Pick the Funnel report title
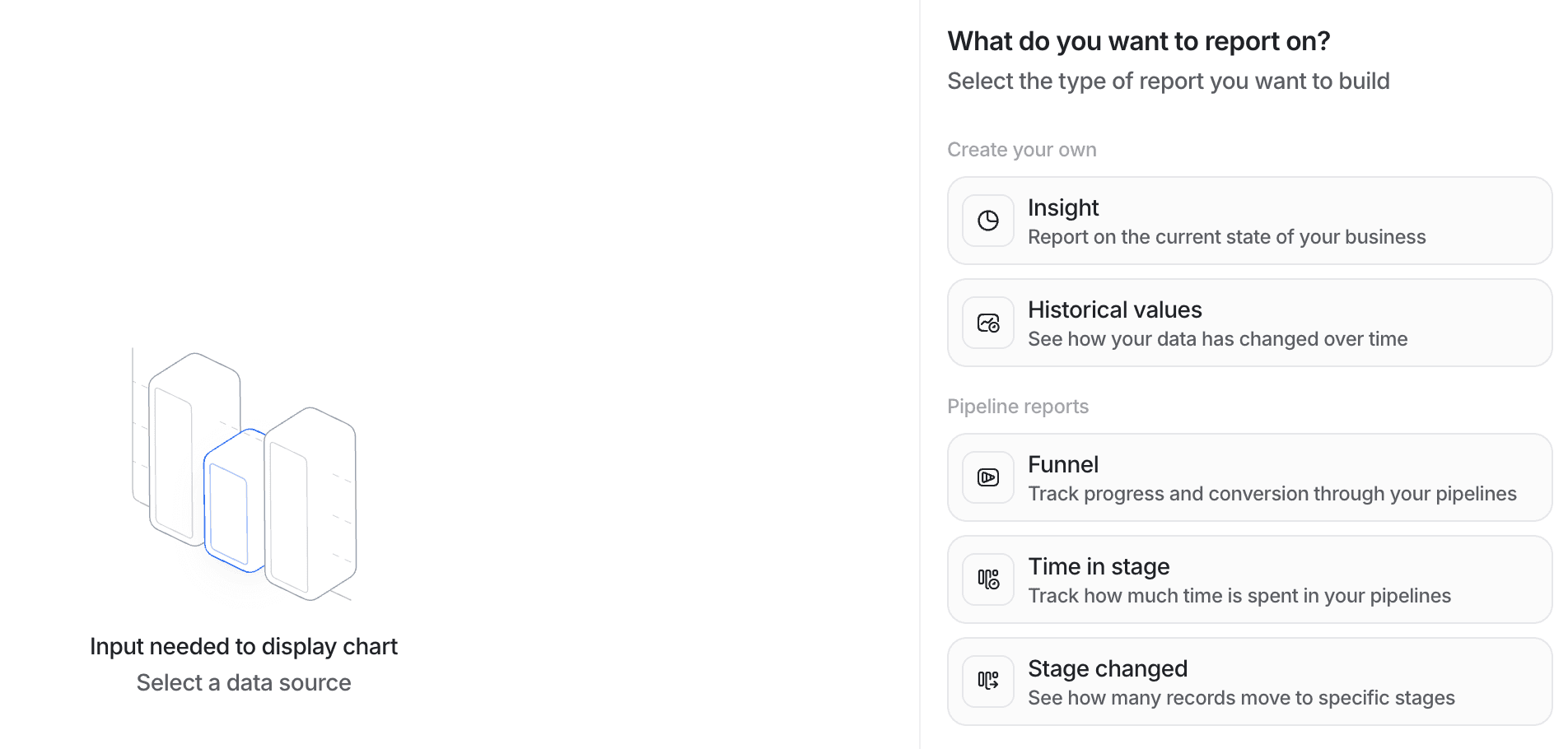The image size is (1568, 749). [1063, 464]
